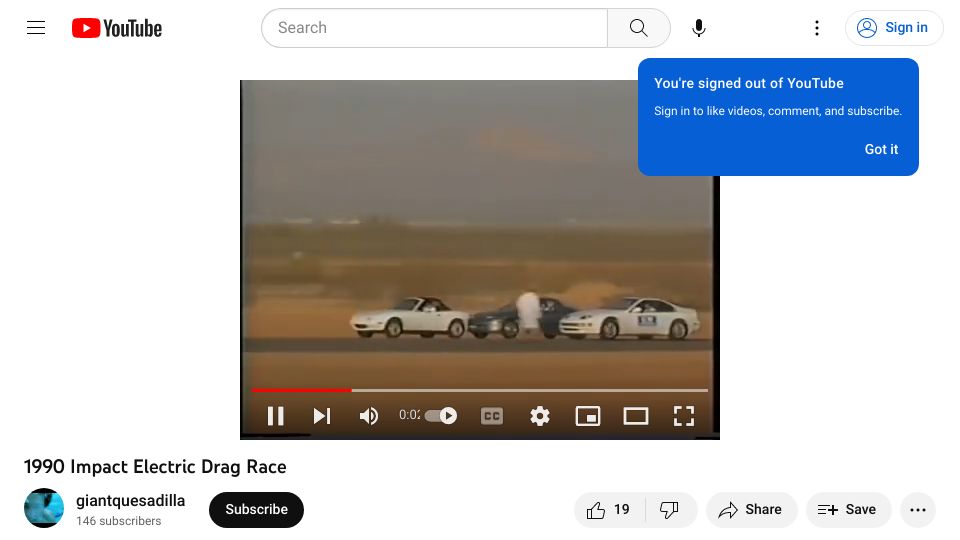Open more actions ellipsis below video
The height and width of the screenshot is (540, 960).
pyautogui.click(x=918, y=509)
